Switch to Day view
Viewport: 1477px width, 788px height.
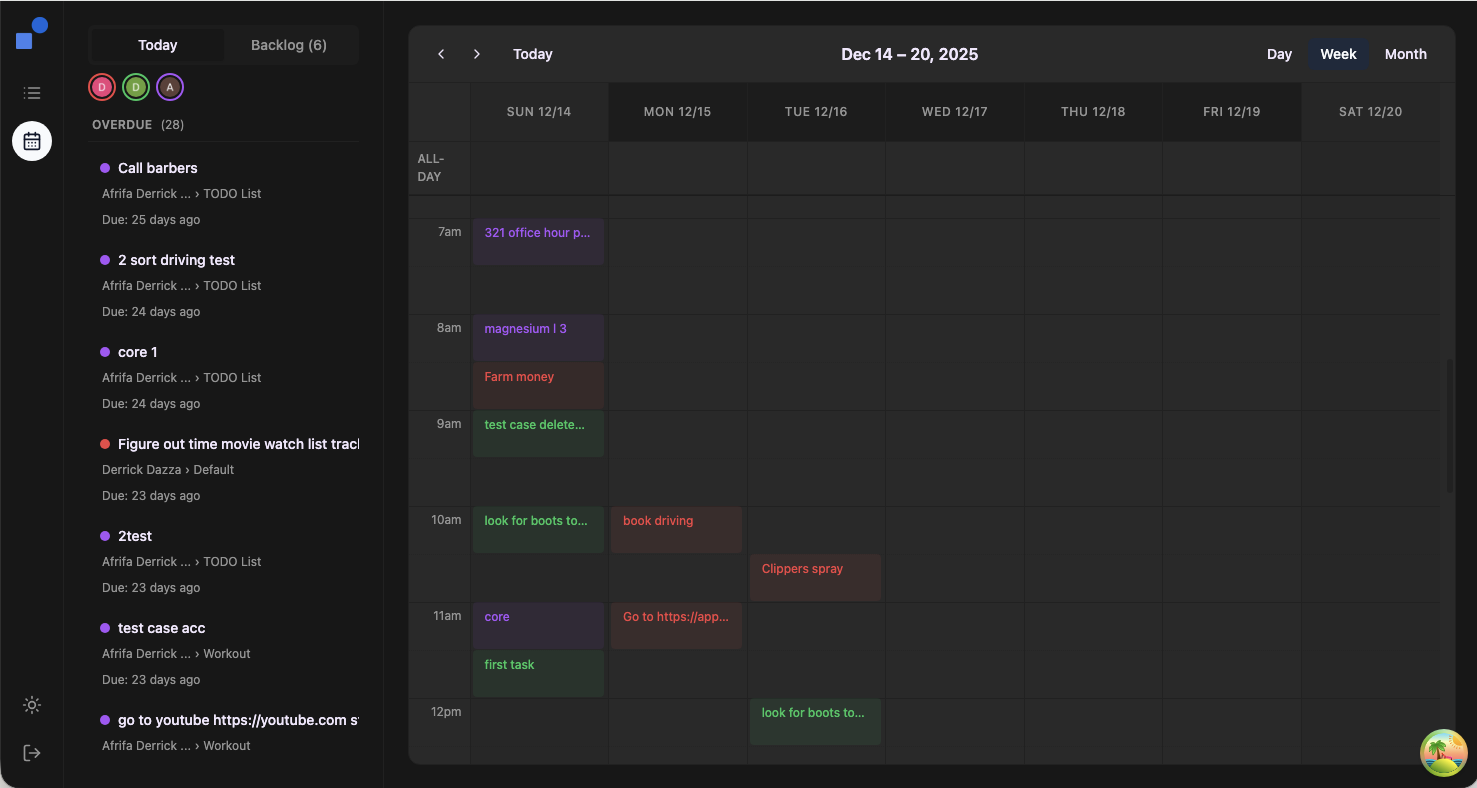(1279, 53)
